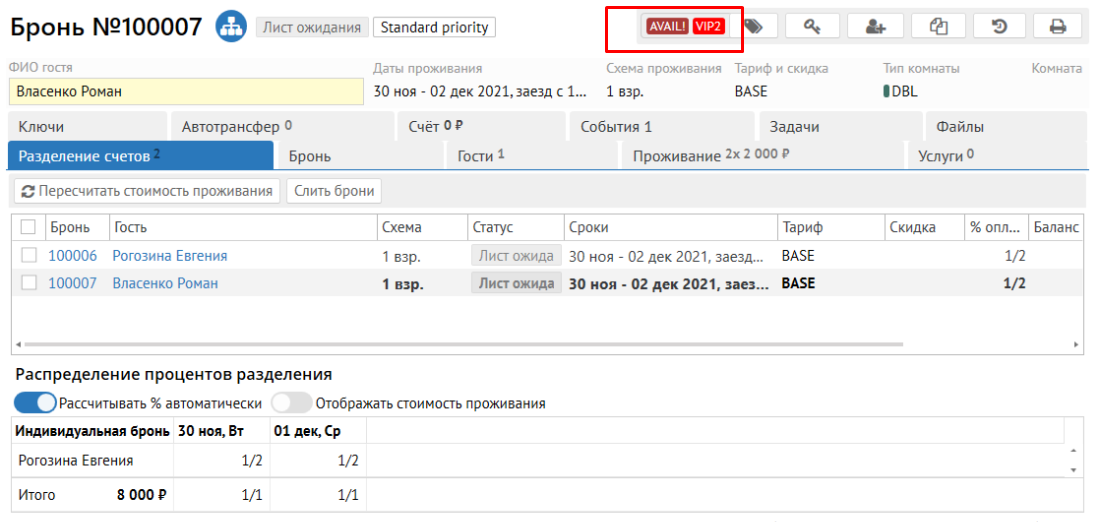Viewport: 1097px width, 522px height.
Task: Click the red VIP2 tag badge
Action: point(708,27)
